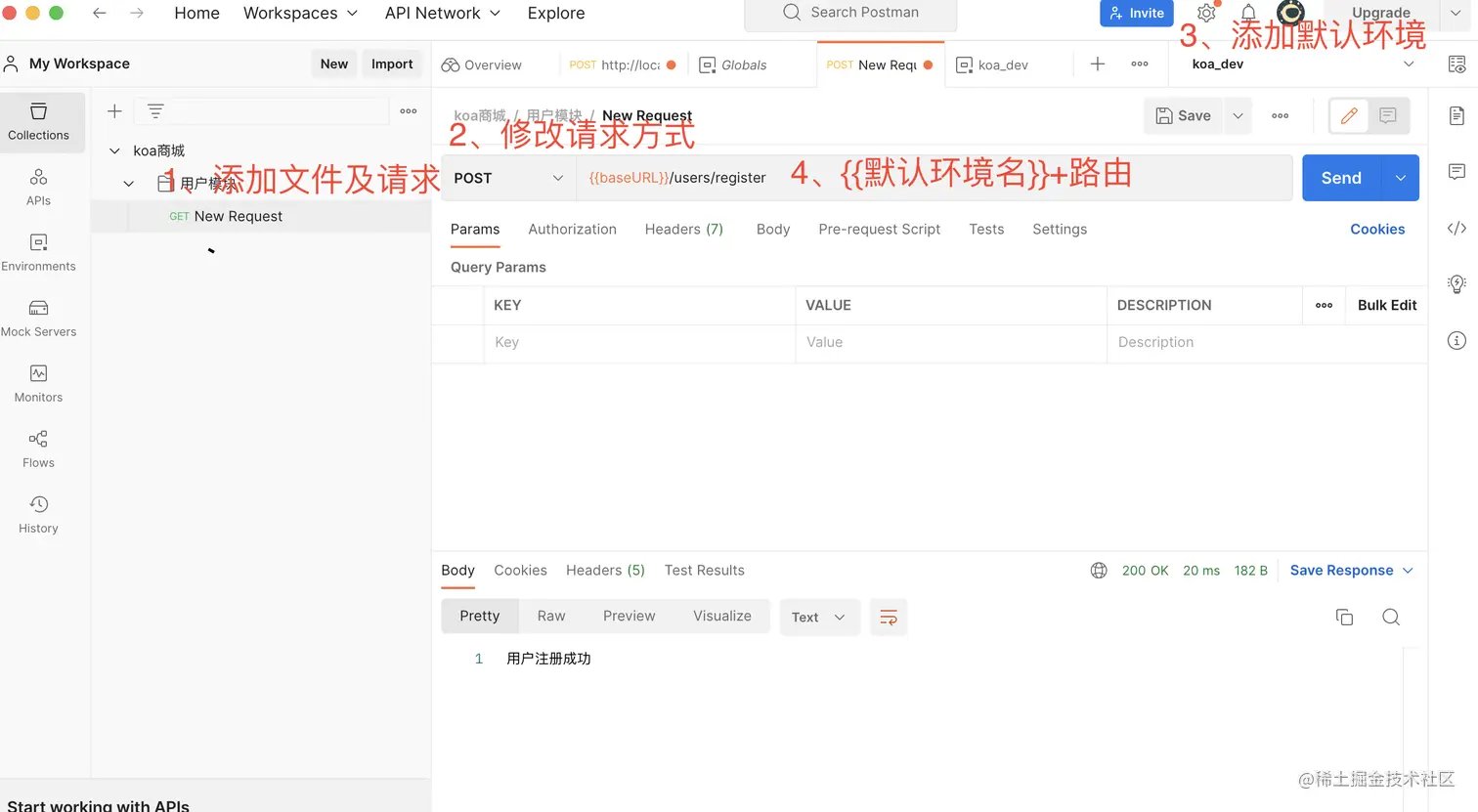Collapse the koa商城 collection

114,150
